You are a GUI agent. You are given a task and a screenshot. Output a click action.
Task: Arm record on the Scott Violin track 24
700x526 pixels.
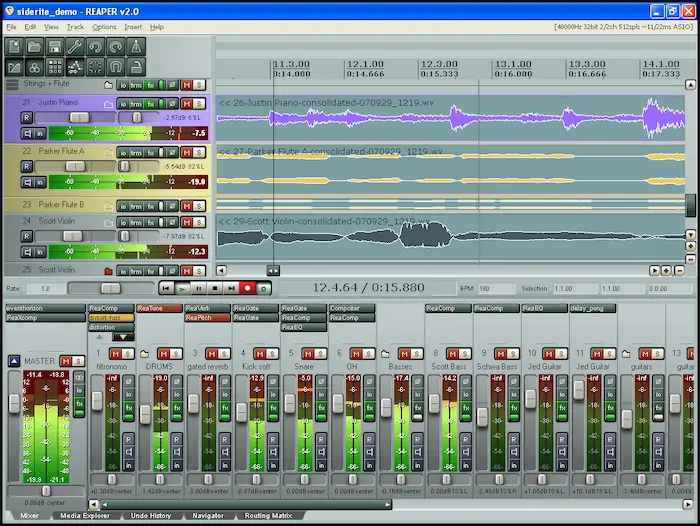pos(26,236)
